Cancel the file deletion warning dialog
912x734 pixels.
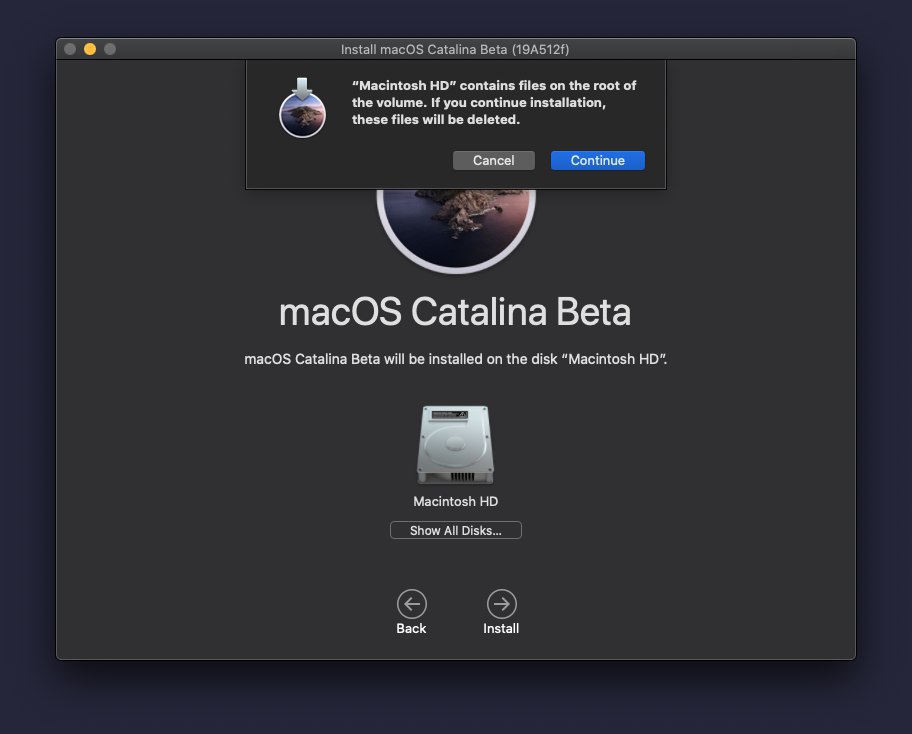pyautogui.click(x=493, y=161)
